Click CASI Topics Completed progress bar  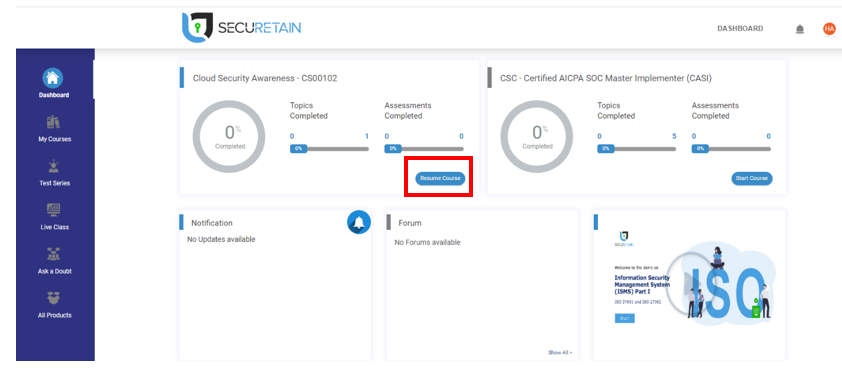point(636,149)
